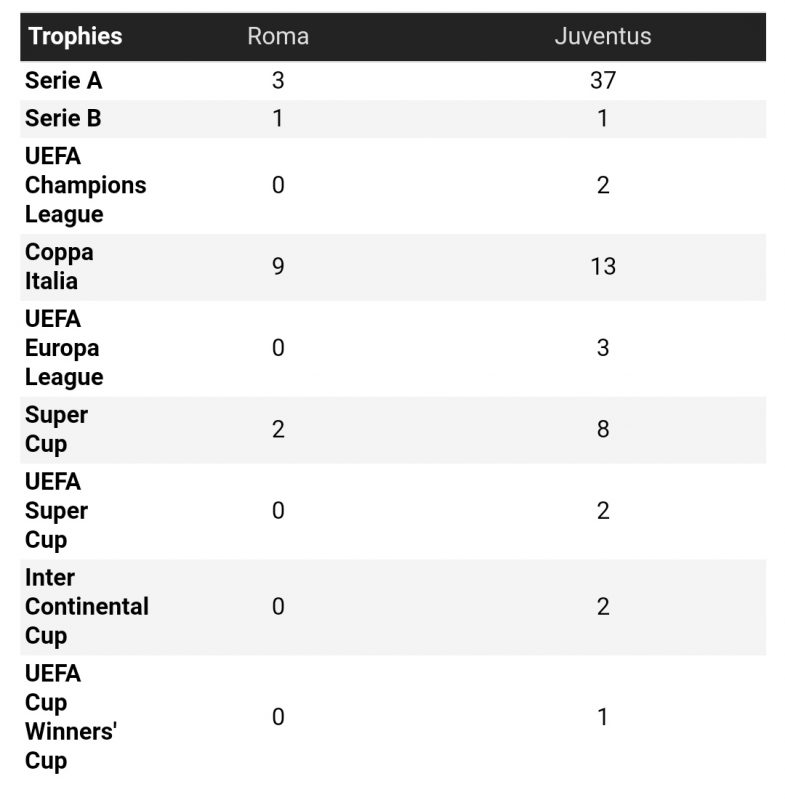Select the UEFA Cup Winners' Cup label

tap(71, 717)
